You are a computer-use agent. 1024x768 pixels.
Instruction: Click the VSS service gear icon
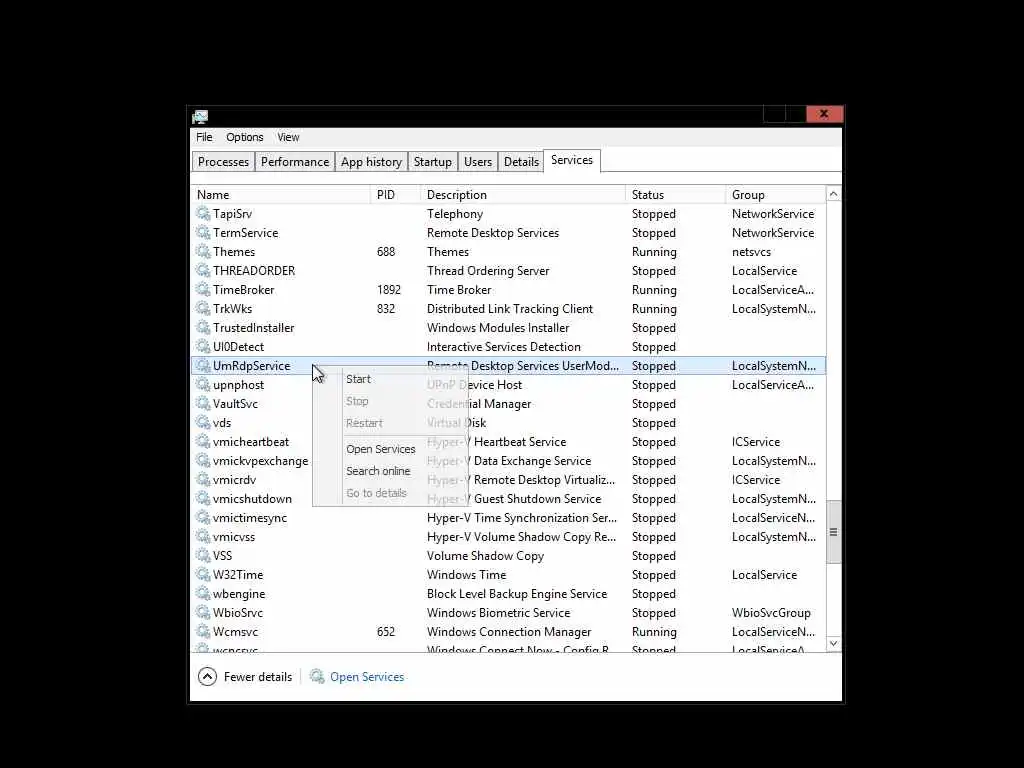[x=203, y=555]
